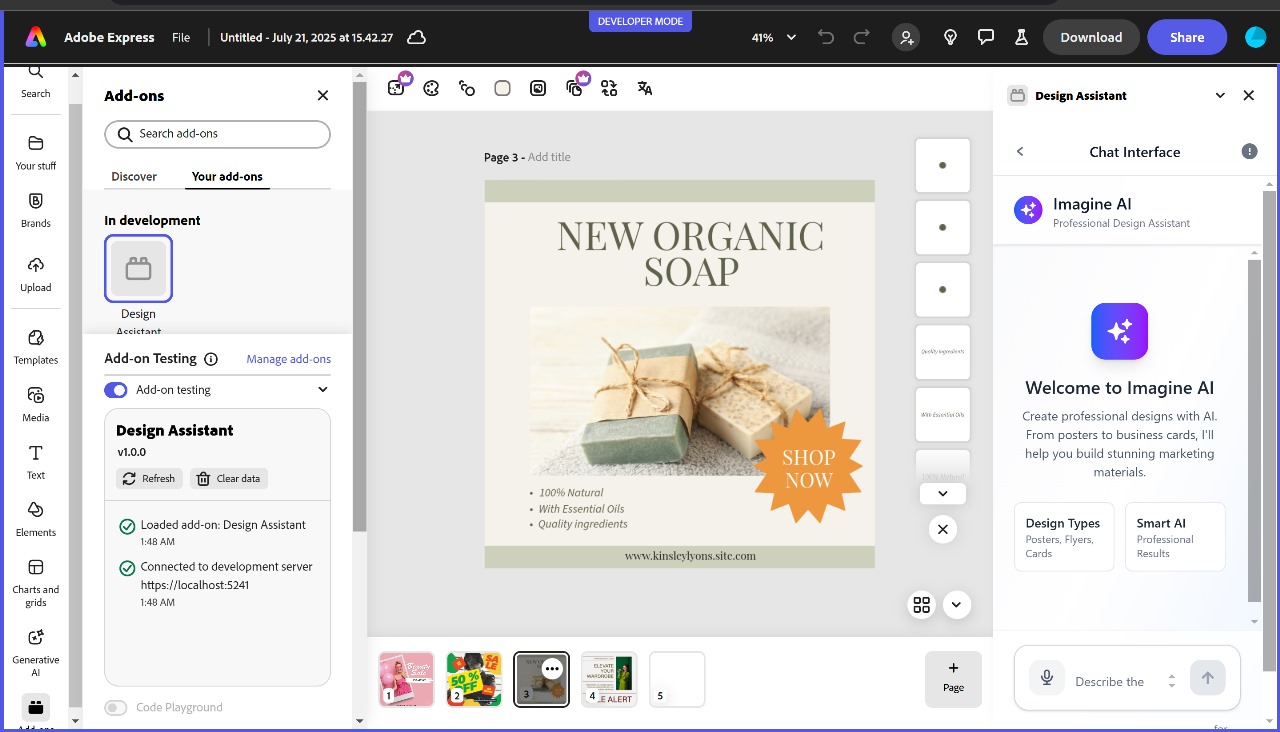
Task: Open the comments speech bubble icon
Action: [x=986, y=37]
